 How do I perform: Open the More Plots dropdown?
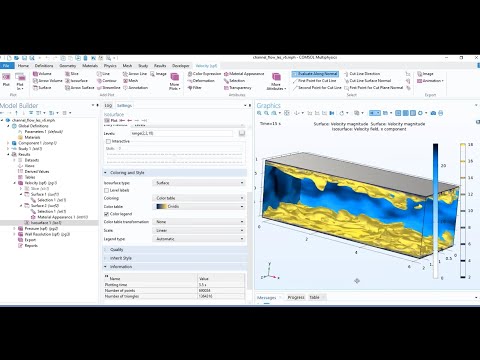[x=175, y=81]
